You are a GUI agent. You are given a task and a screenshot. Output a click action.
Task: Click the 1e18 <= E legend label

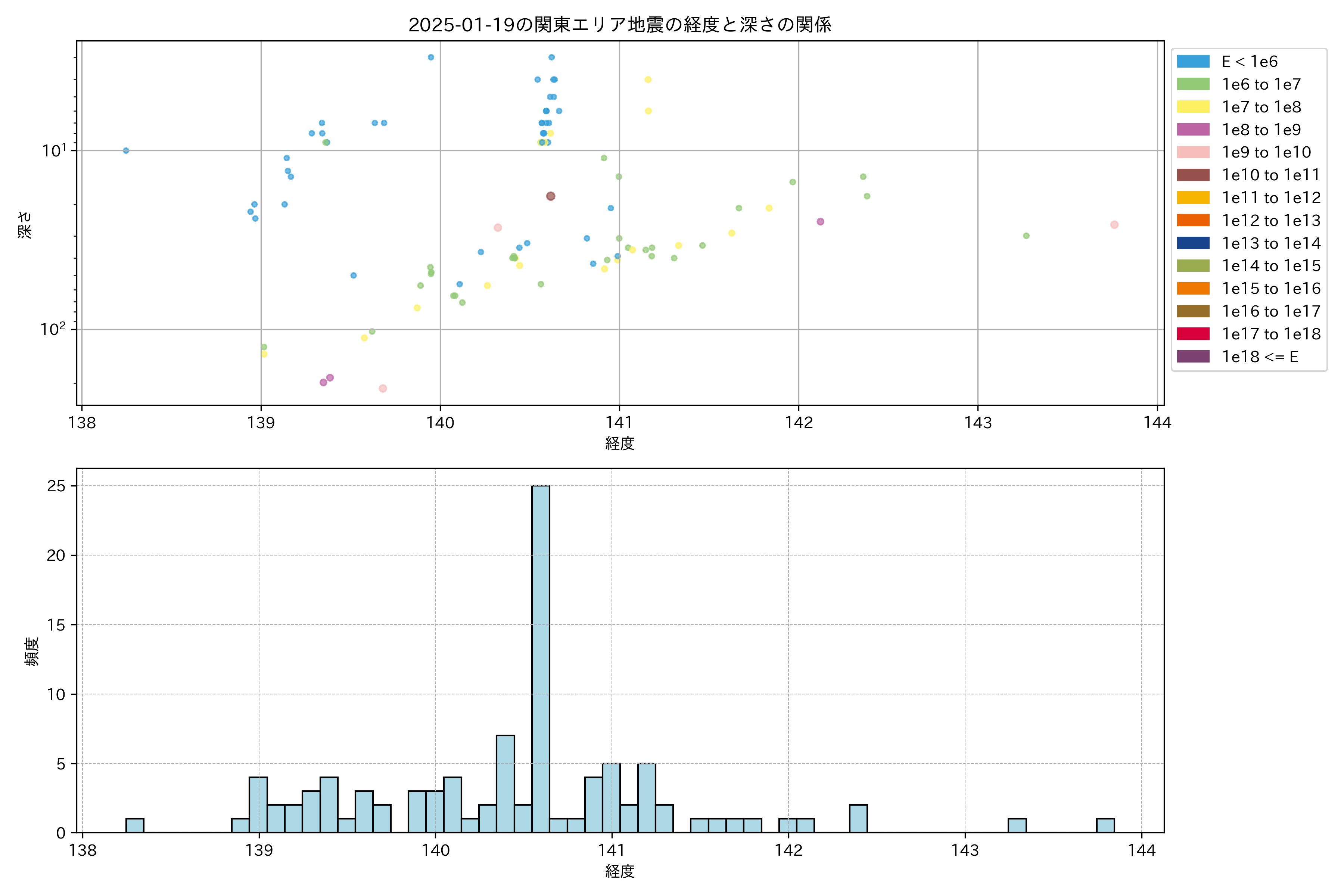(x=1259, y=357)
